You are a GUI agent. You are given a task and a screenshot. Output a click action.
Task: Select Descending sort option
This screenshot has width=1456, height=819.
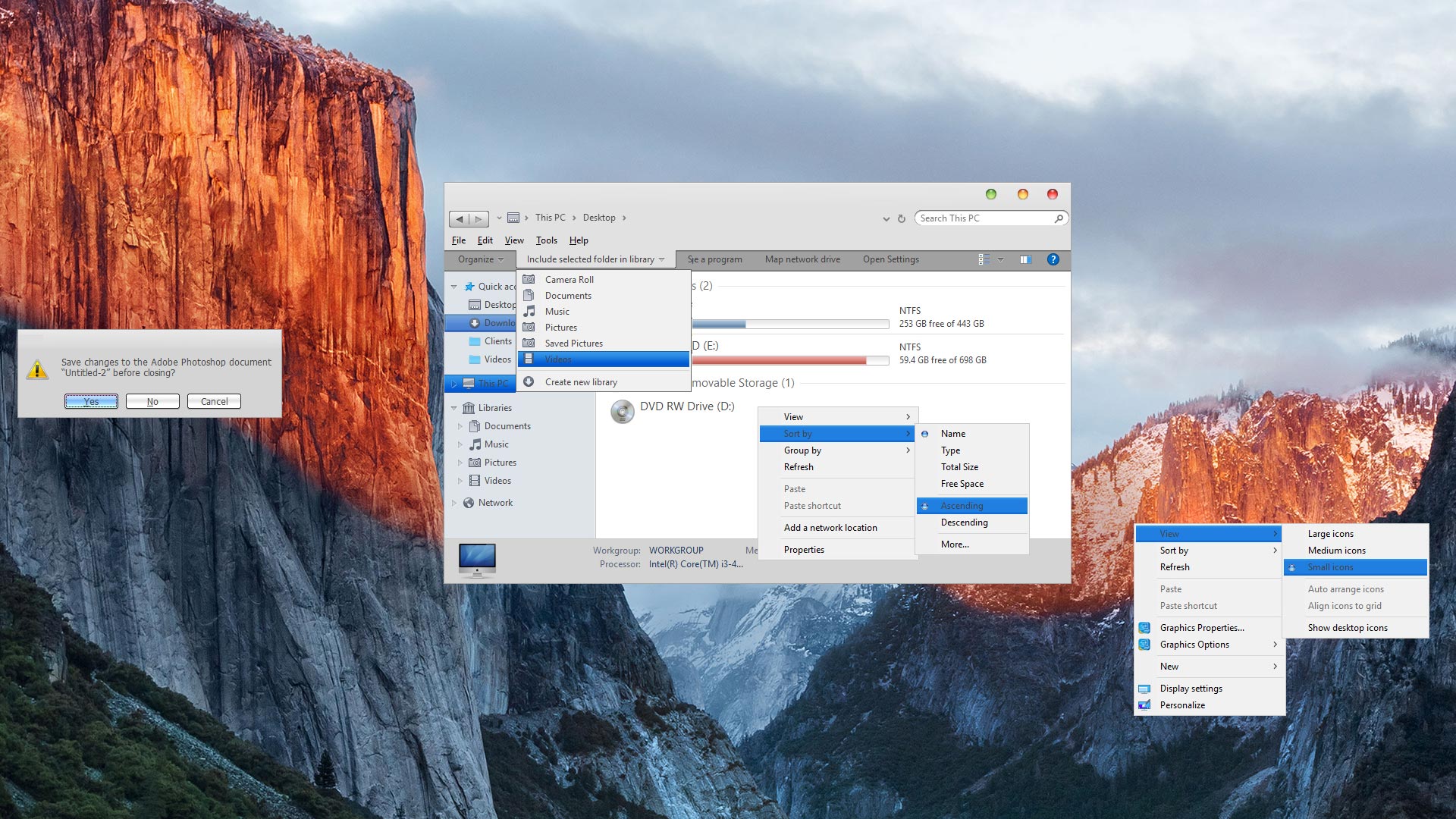pyautogui.click(x=963, y=521)
